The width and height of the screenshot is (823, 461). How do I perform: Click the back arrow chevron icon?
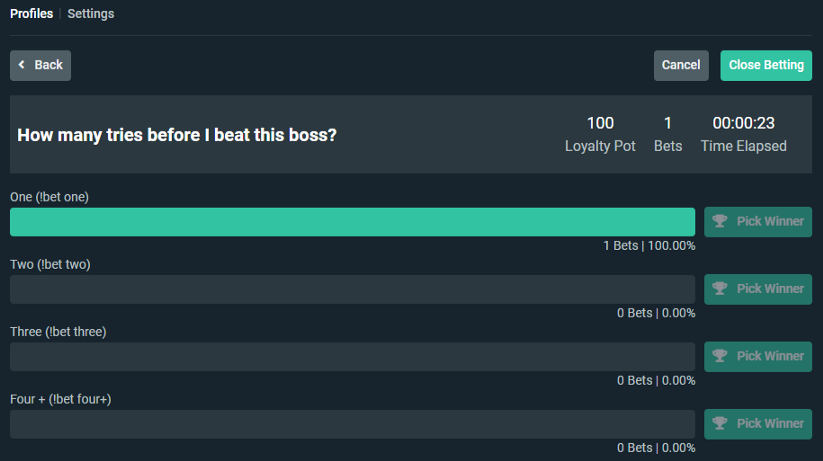[x=22, y=65]
